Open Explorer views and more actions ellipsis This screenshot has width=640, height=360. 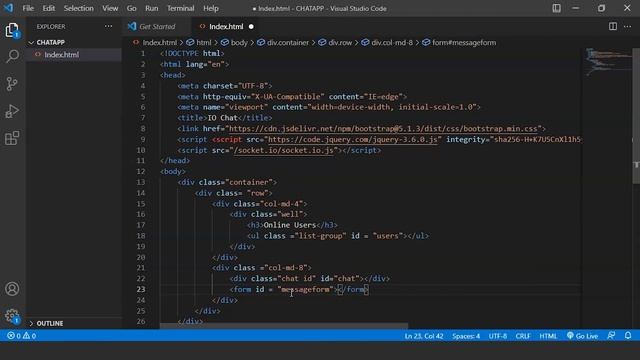[x=108, y=27]
